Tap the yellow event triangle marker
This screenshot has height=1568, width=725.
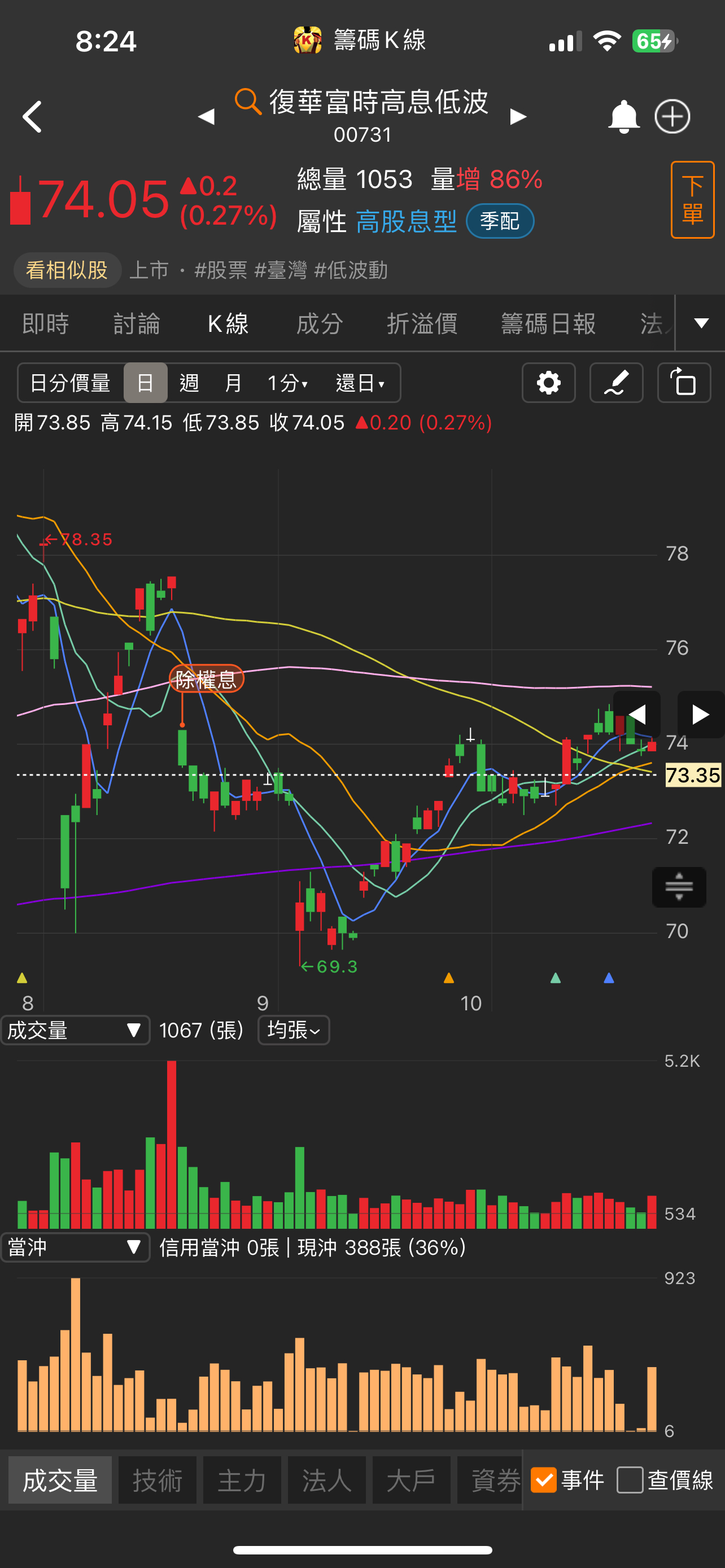22,978
